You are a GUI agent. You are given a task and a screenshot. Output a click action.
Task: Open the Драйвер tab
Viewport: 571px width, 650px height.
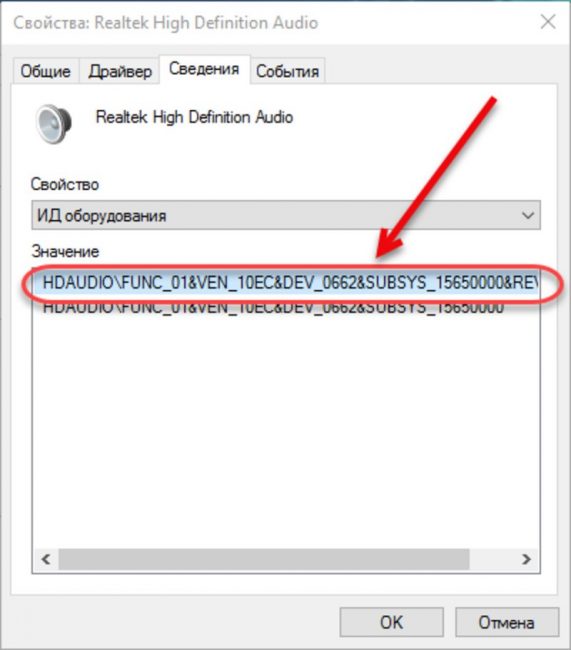point(120,71)
